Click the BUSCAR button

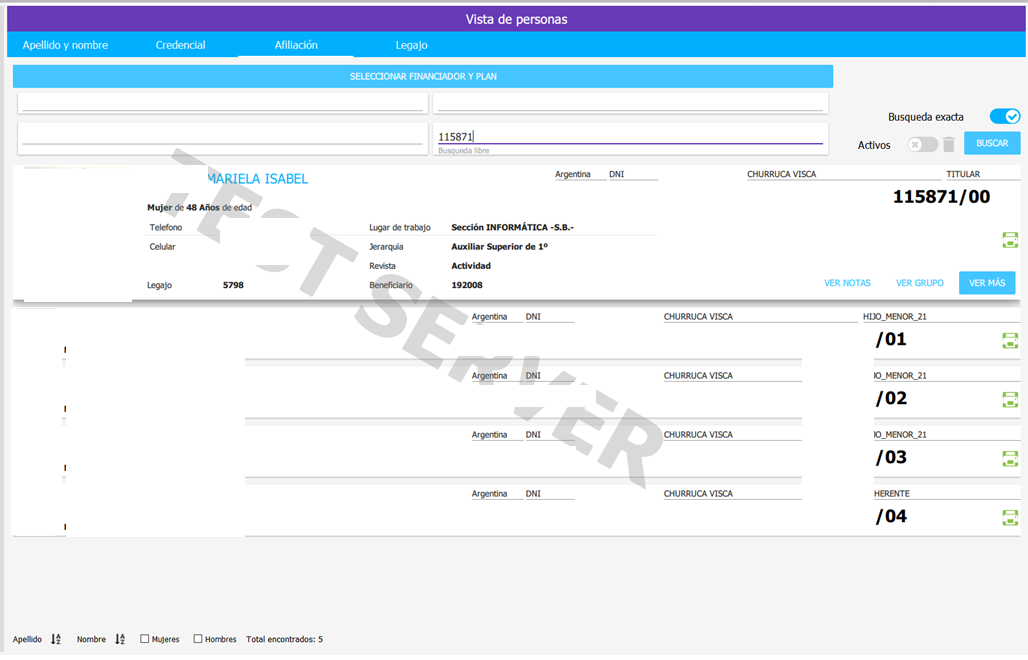click(992, 144)
